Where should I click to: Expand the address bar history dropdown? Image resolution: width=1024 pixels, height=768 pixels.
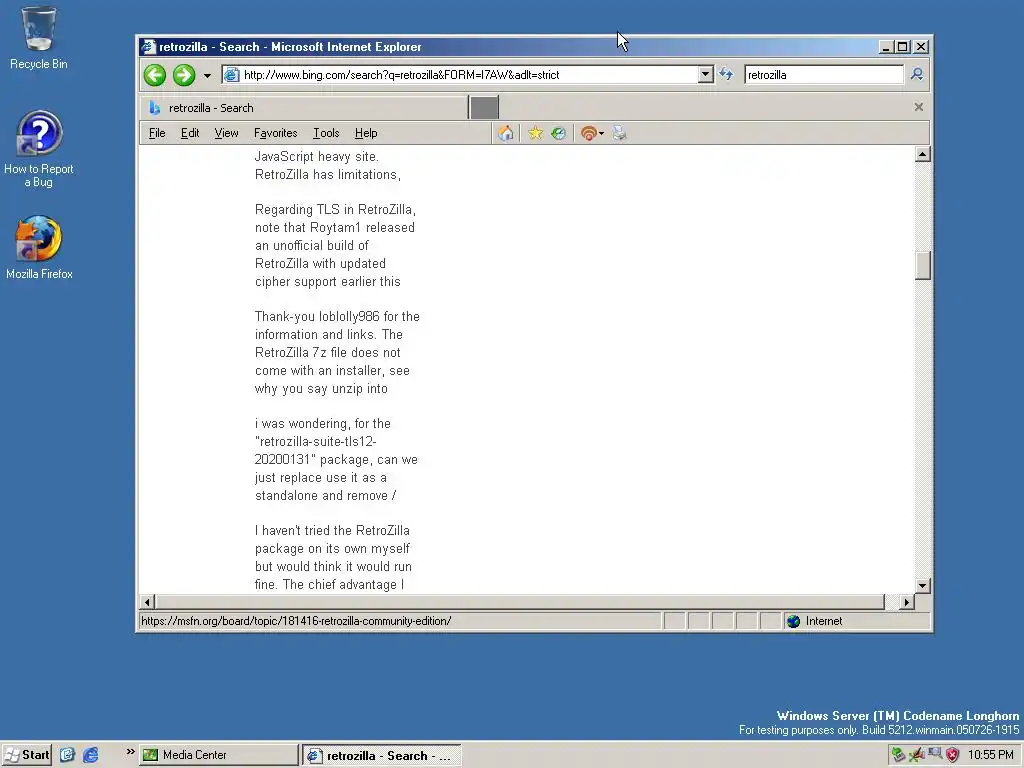705,74
